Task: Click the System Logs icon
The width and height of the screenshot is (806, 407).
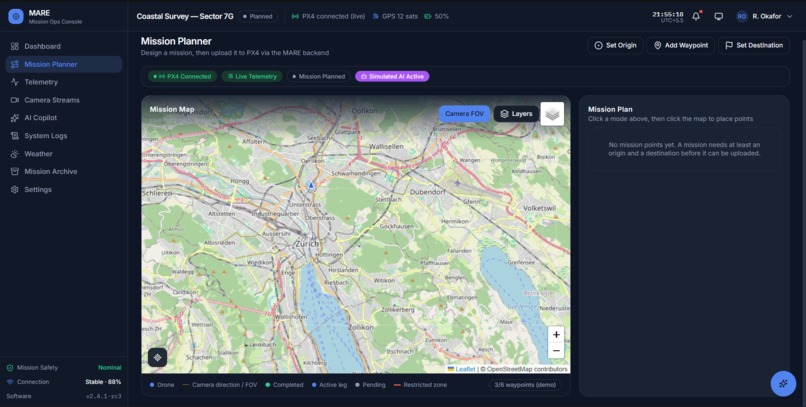Action: [x=14, y=136]
